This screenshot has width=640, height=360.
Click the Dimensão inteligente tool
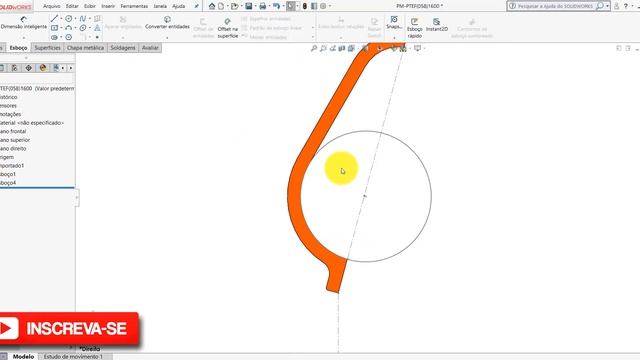23,23
